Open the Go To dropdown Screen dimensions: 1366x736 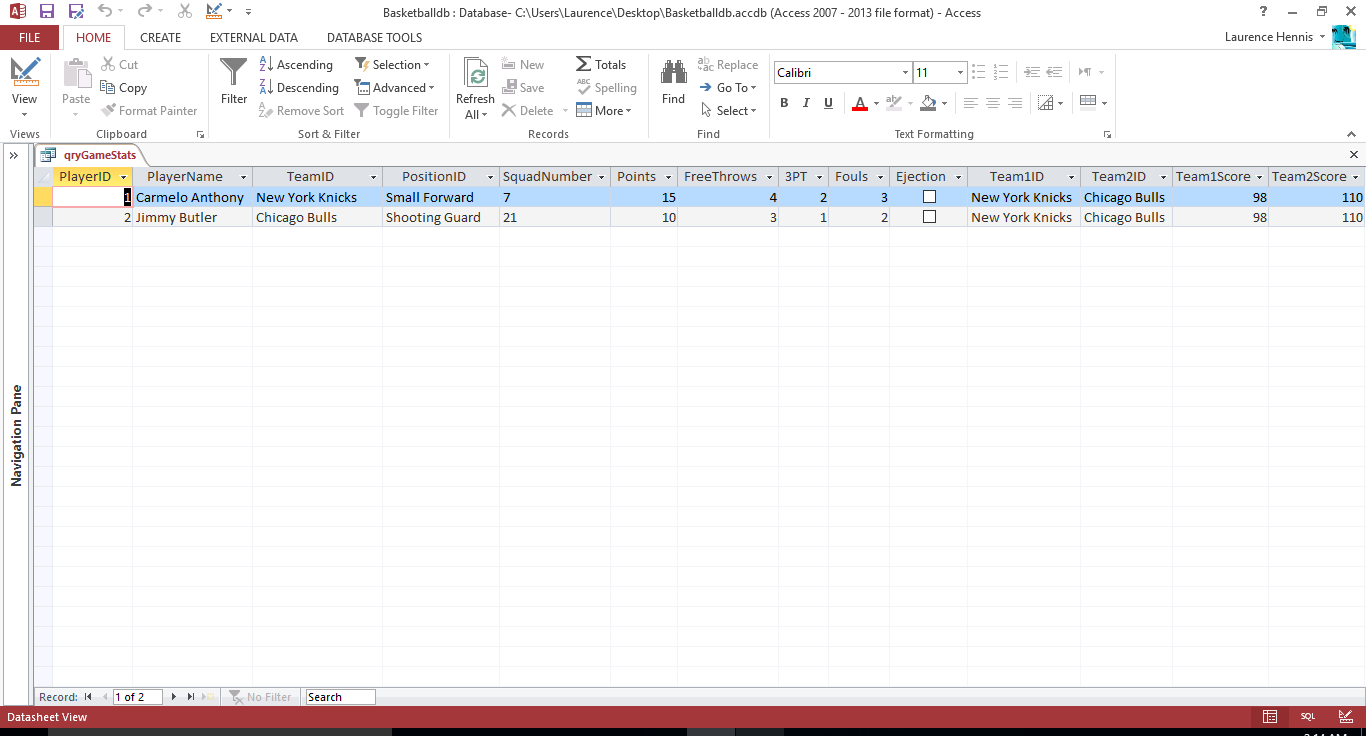coord(728,88)
